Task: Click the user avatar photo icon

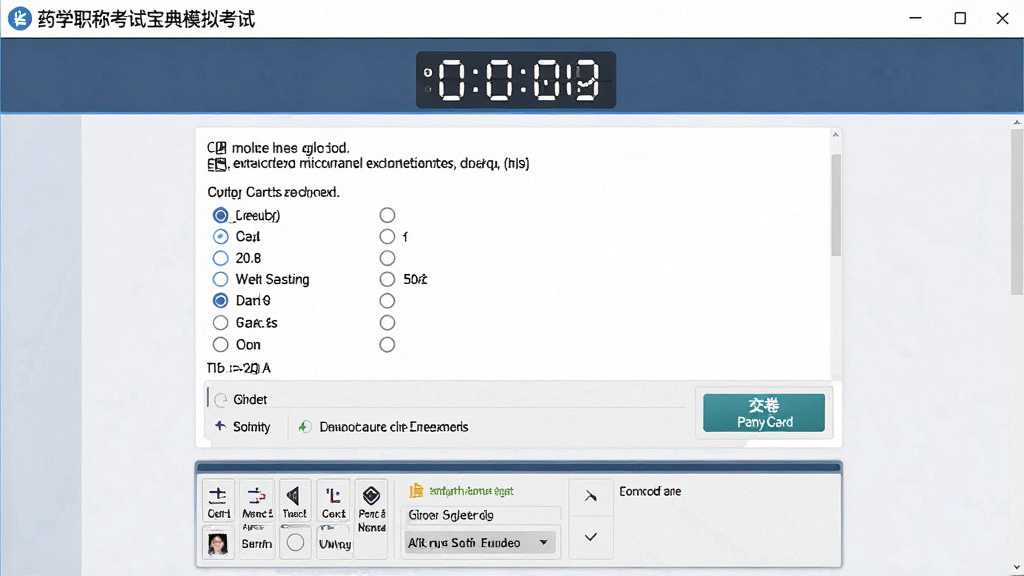Action: pyautogui.click(x=217, y=543)
